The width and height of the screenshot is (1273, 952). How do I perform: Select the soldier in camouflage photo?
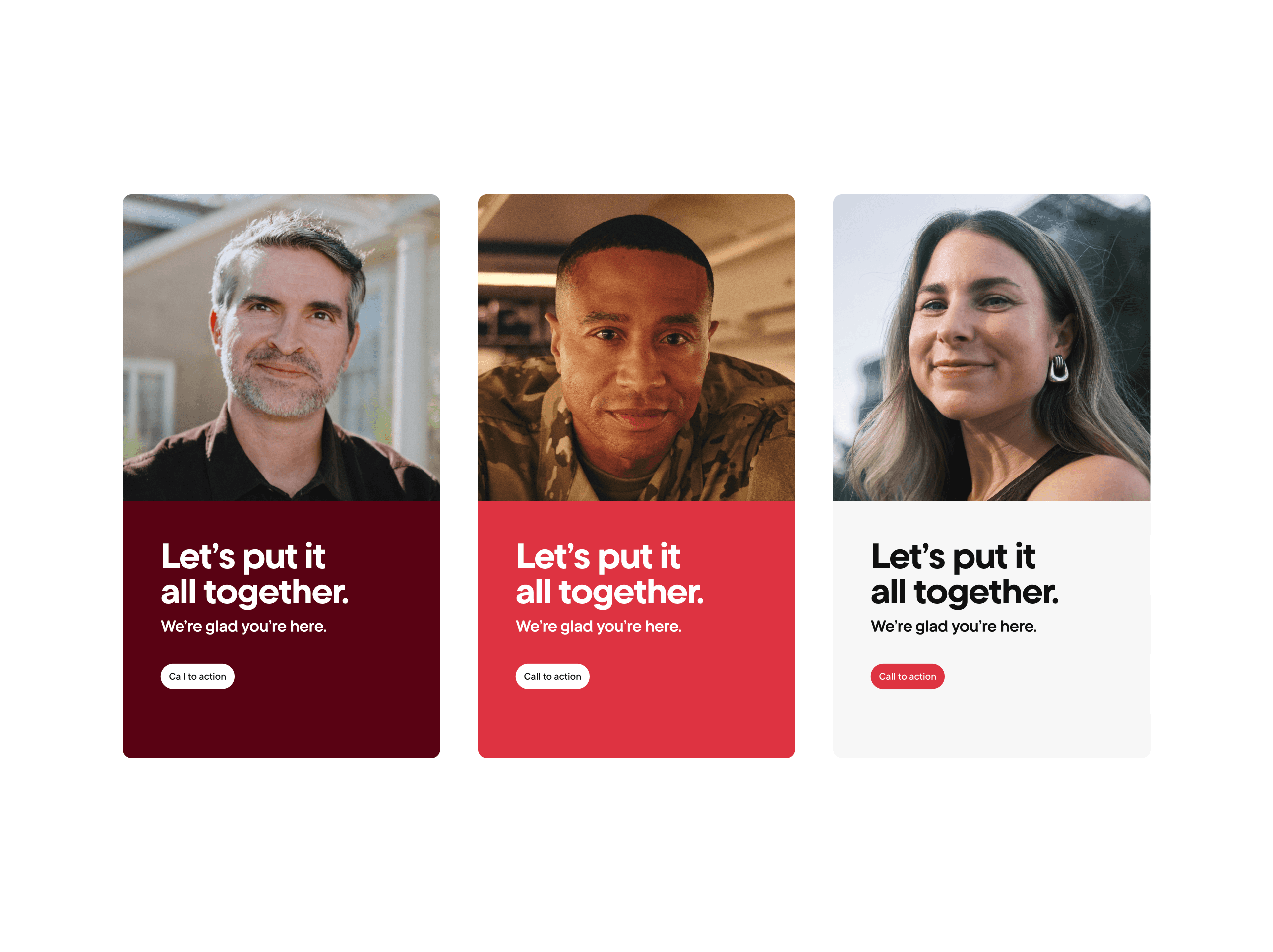pyautogui.click(x=637, y=347)
